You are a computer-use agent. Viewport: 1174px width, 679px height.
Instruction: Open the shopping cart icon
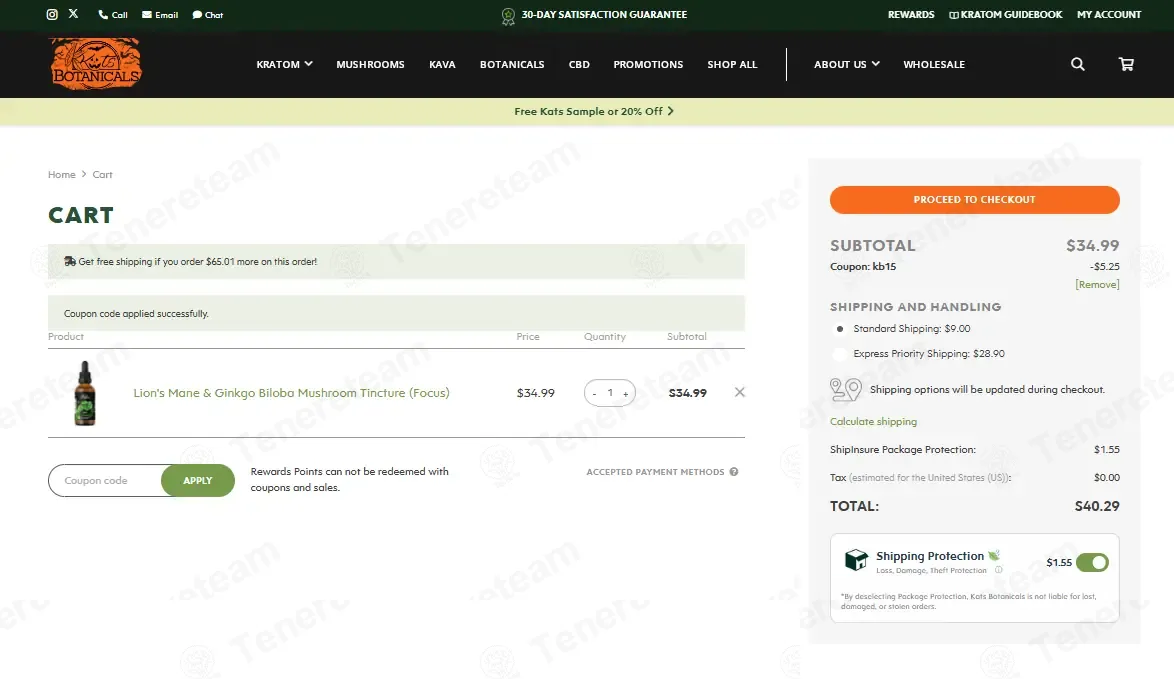[1126, 64]
